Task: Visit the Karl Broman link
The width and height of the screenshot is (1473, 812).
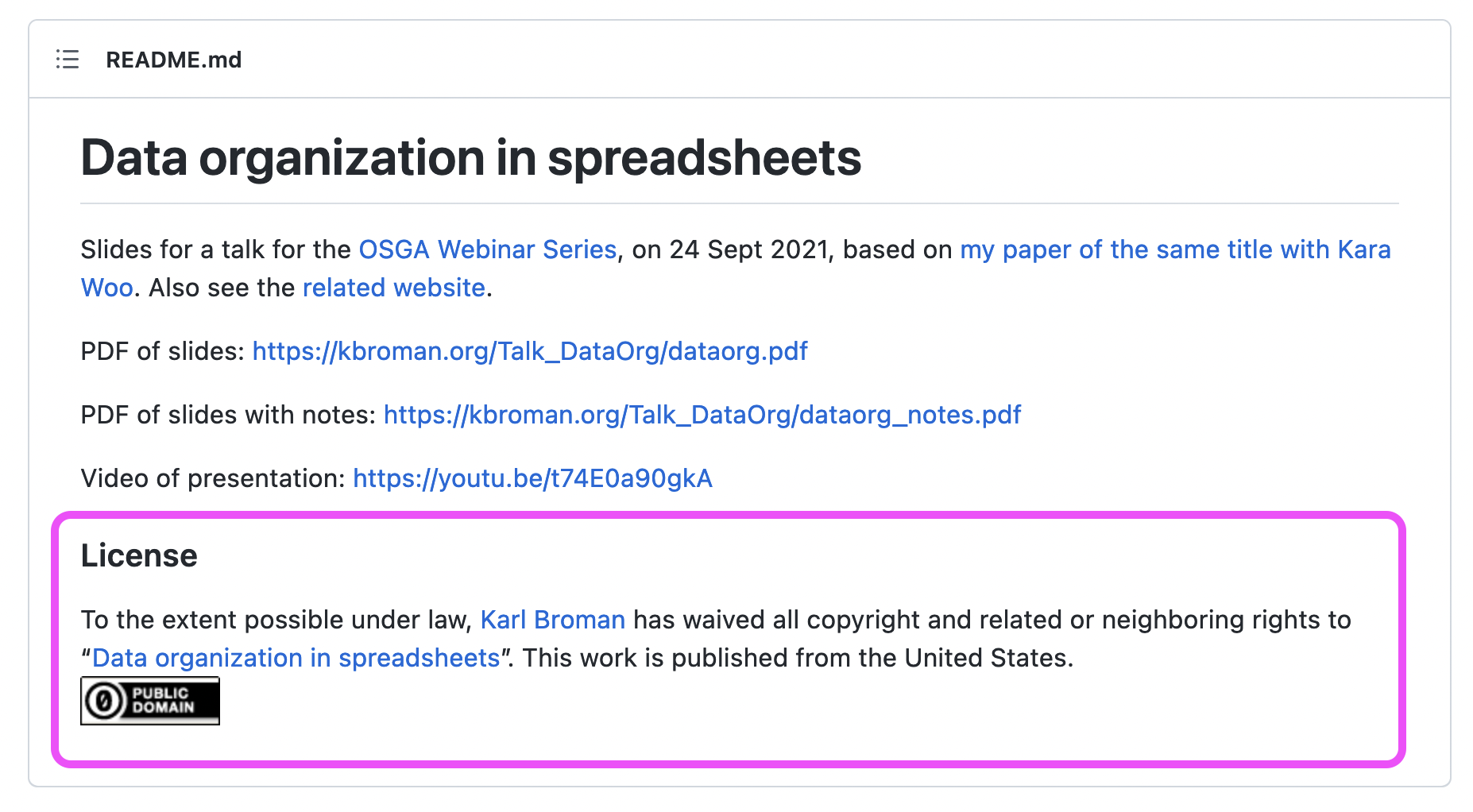Action: 552,620
